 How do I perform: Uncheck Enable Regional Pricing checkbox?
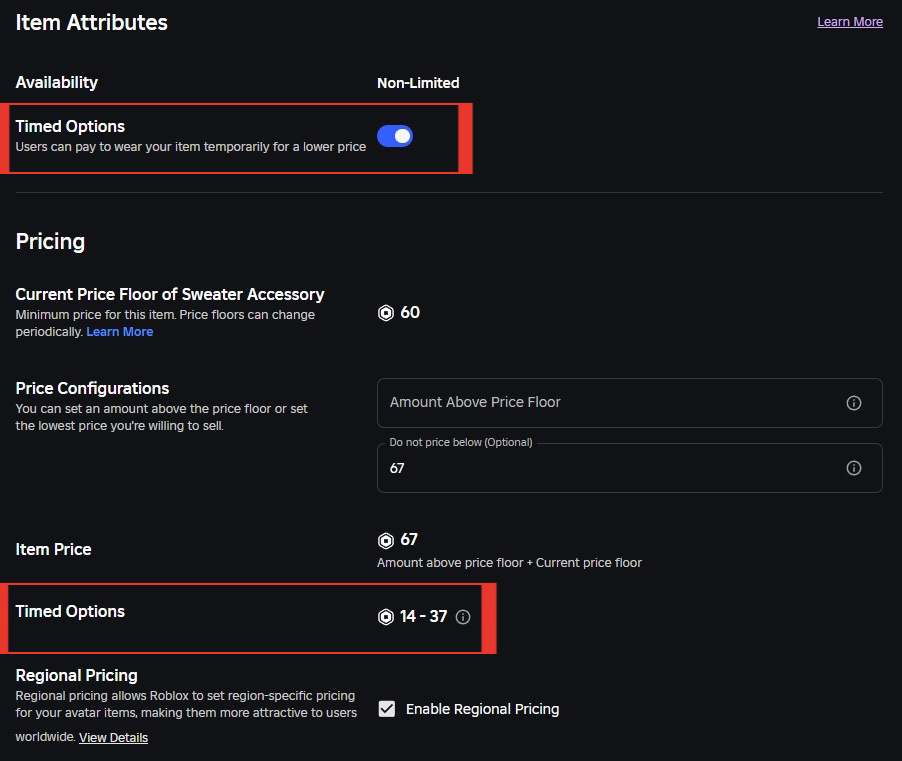click(387, 709)
